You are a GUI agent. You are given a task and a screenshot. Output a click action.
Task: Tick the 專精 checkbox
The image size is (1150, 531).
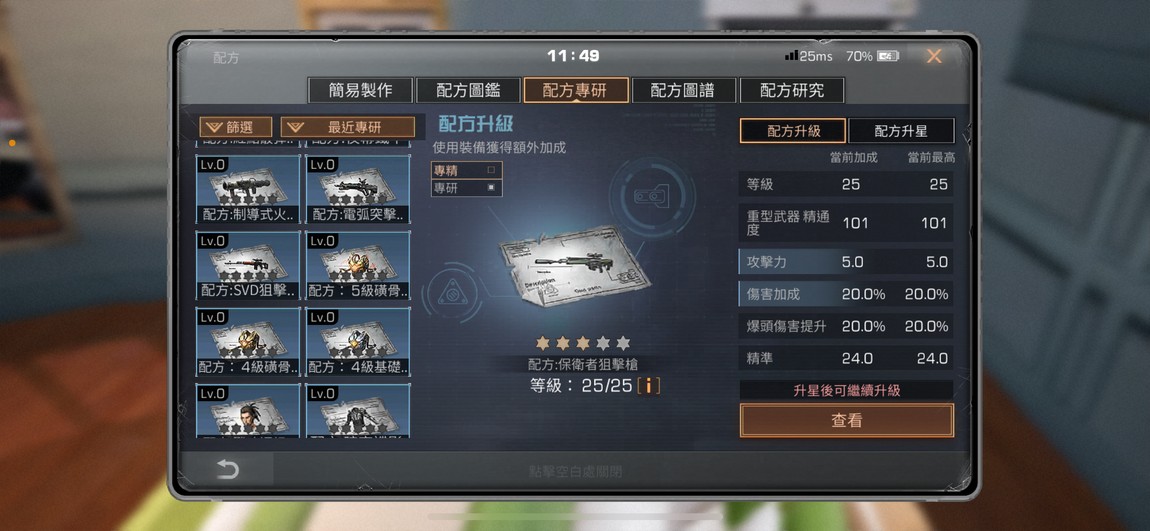coord(491,169)
